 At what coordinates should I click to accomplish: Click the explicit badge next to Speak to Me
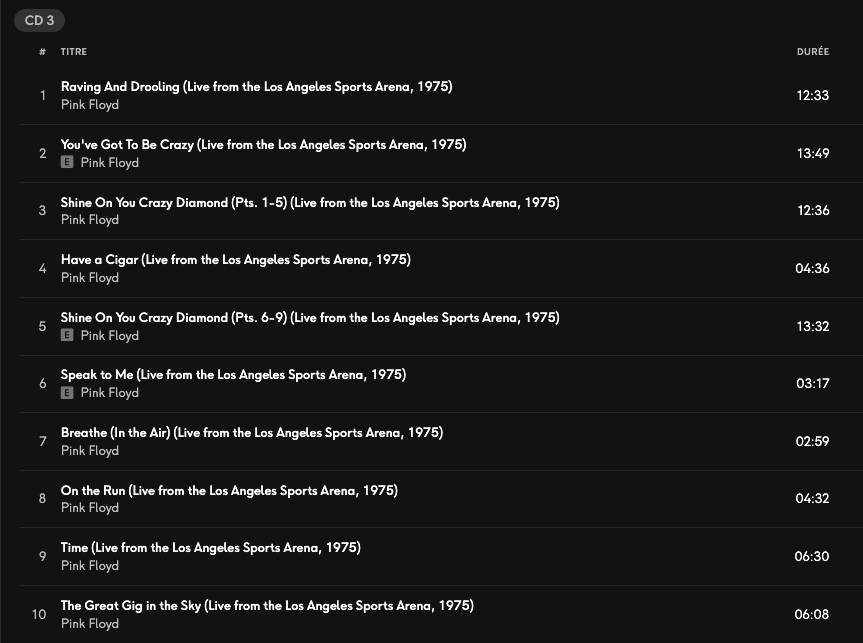click(67, 393)
